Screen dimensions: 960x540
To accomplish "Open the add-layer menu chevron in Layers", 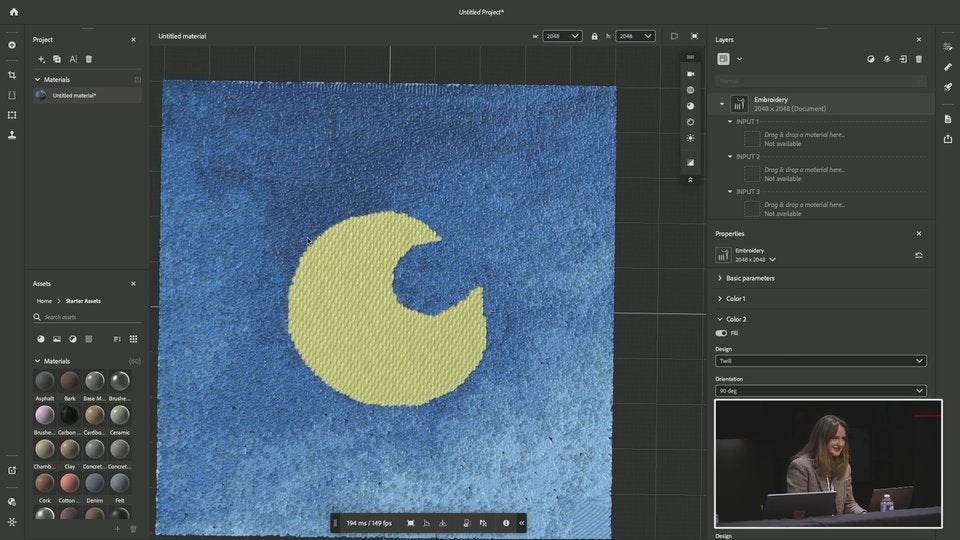I will [x=740, y=59].
